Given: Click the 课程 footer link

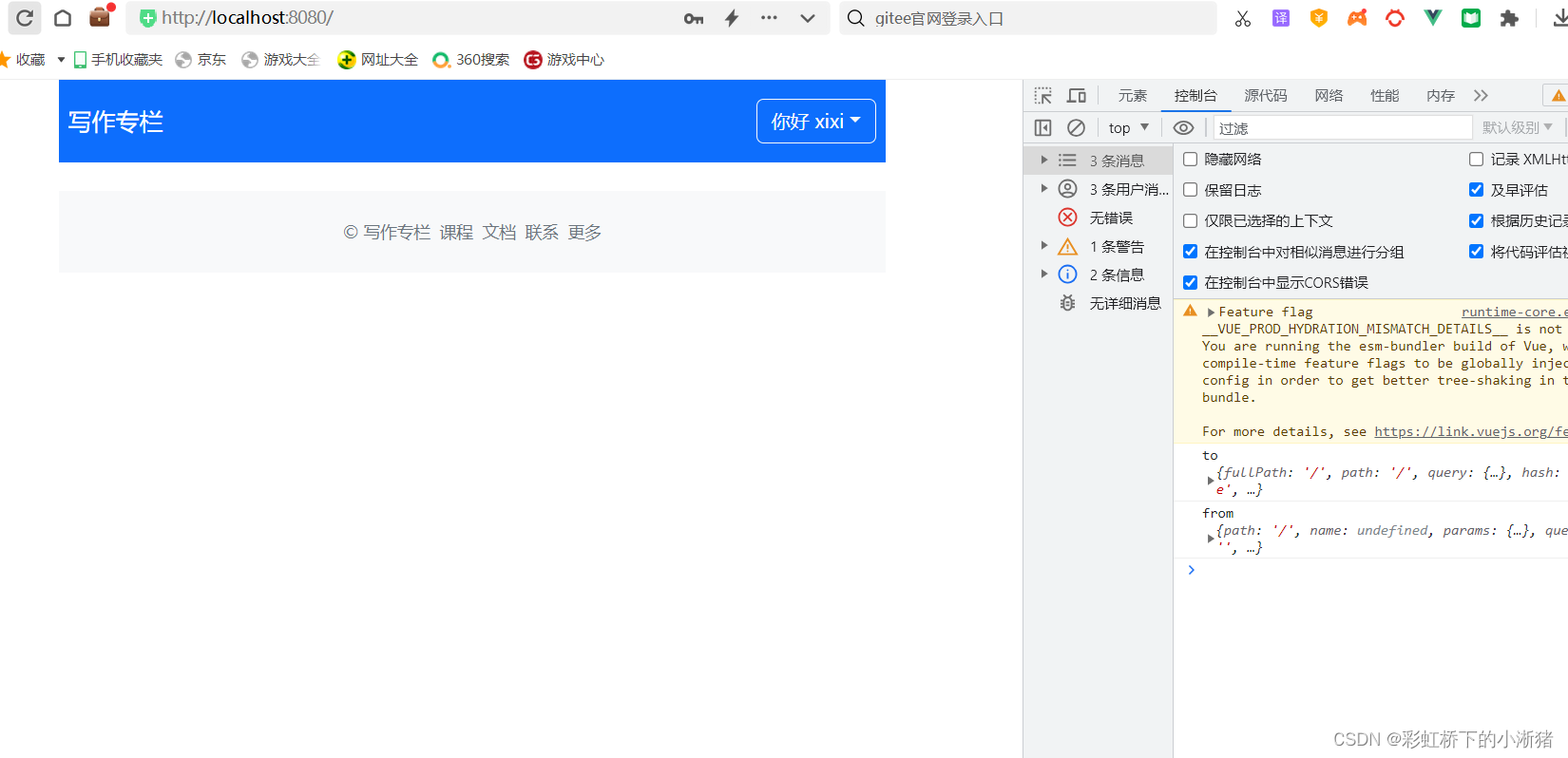Looking at the screenshot, I should pyautogui.click(x=456, y=233).
